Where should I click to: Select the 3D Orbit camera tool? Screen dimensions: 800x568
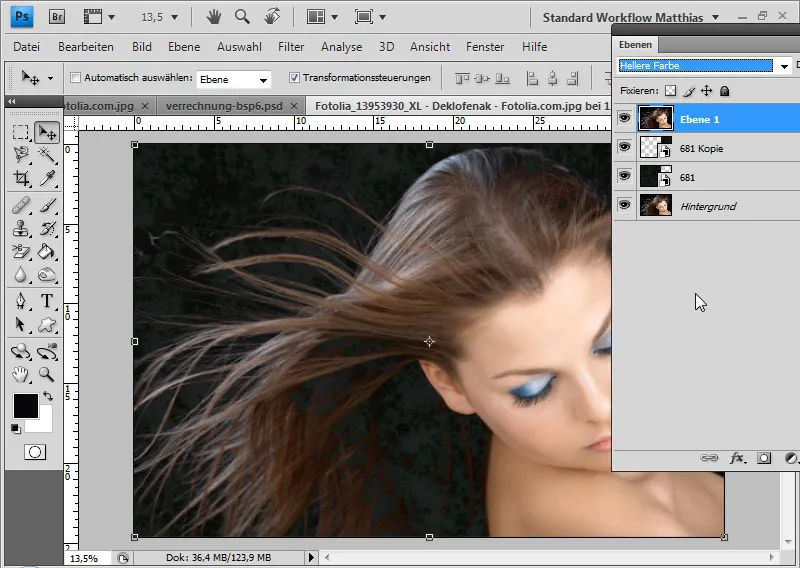point(47,352)
